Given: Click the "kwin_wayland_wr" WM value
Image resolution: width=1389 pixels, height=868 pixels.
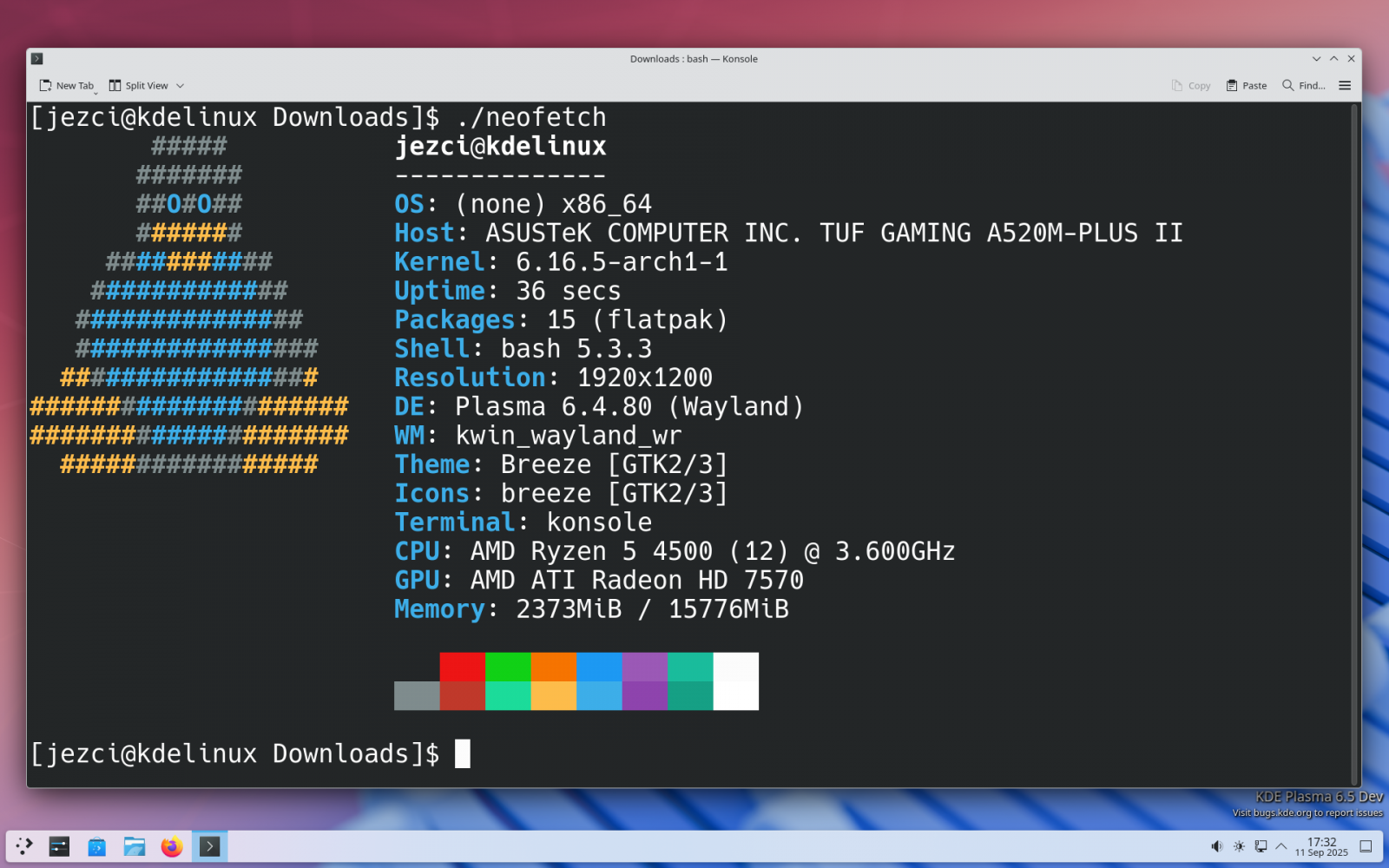Looking at the screenshot, I should click(569, 435).
